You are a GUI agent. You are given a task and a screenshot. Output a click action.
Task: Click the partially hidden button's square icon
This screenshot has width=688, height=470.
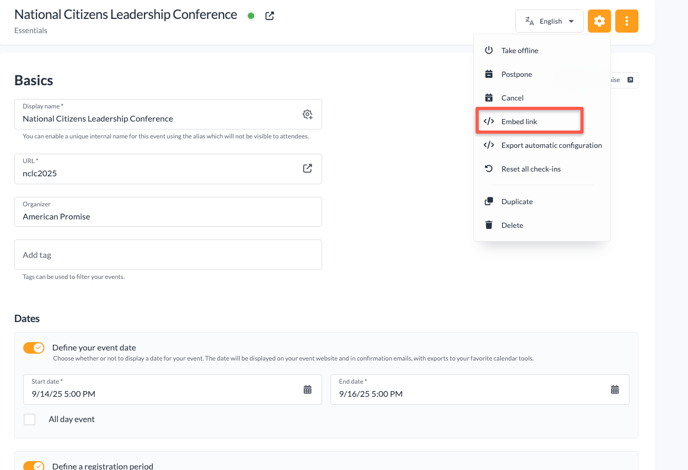tap(630, 80)
